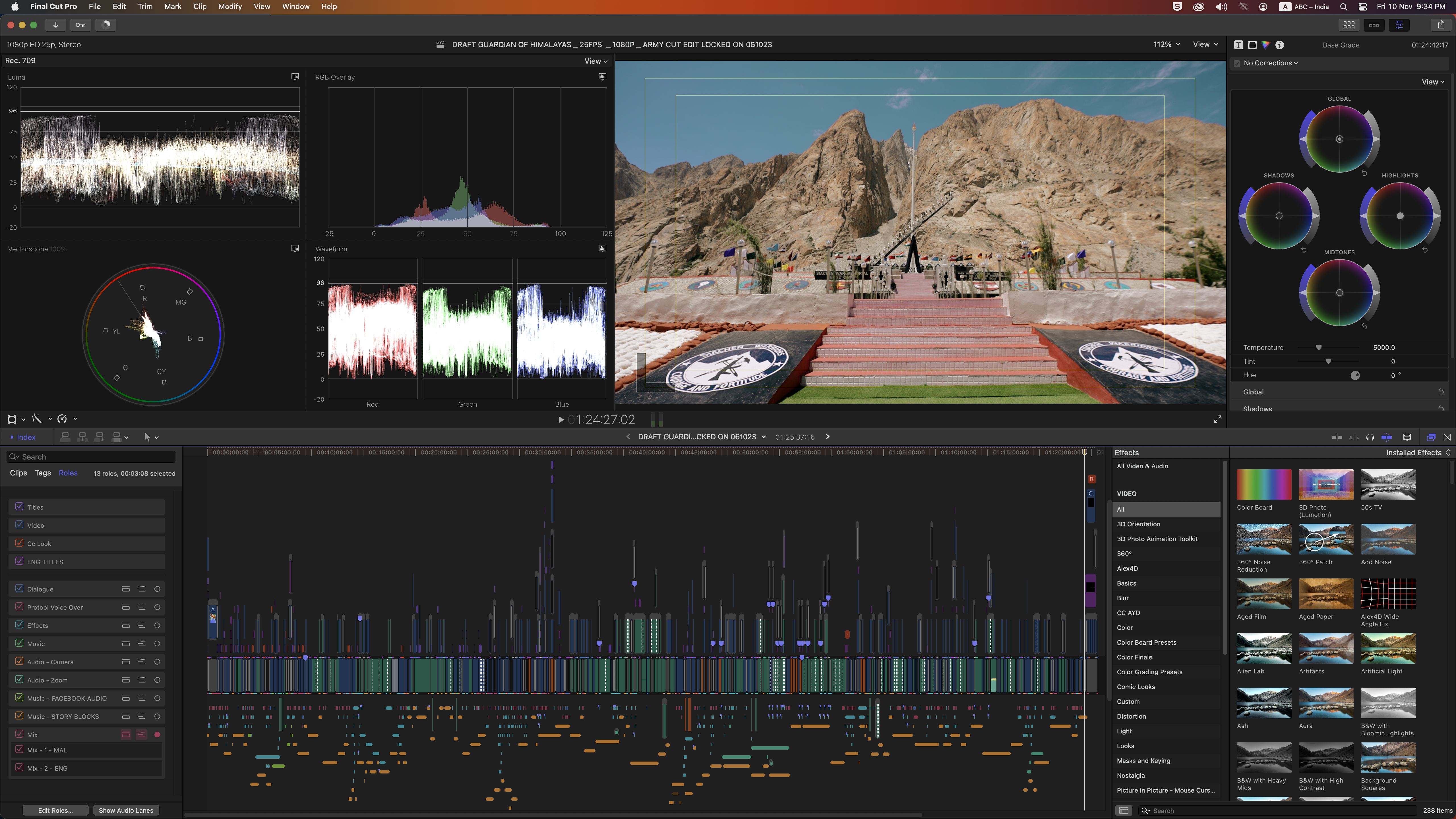
Task: Switch to the Tags tab
Action: [x=42, y=473]
